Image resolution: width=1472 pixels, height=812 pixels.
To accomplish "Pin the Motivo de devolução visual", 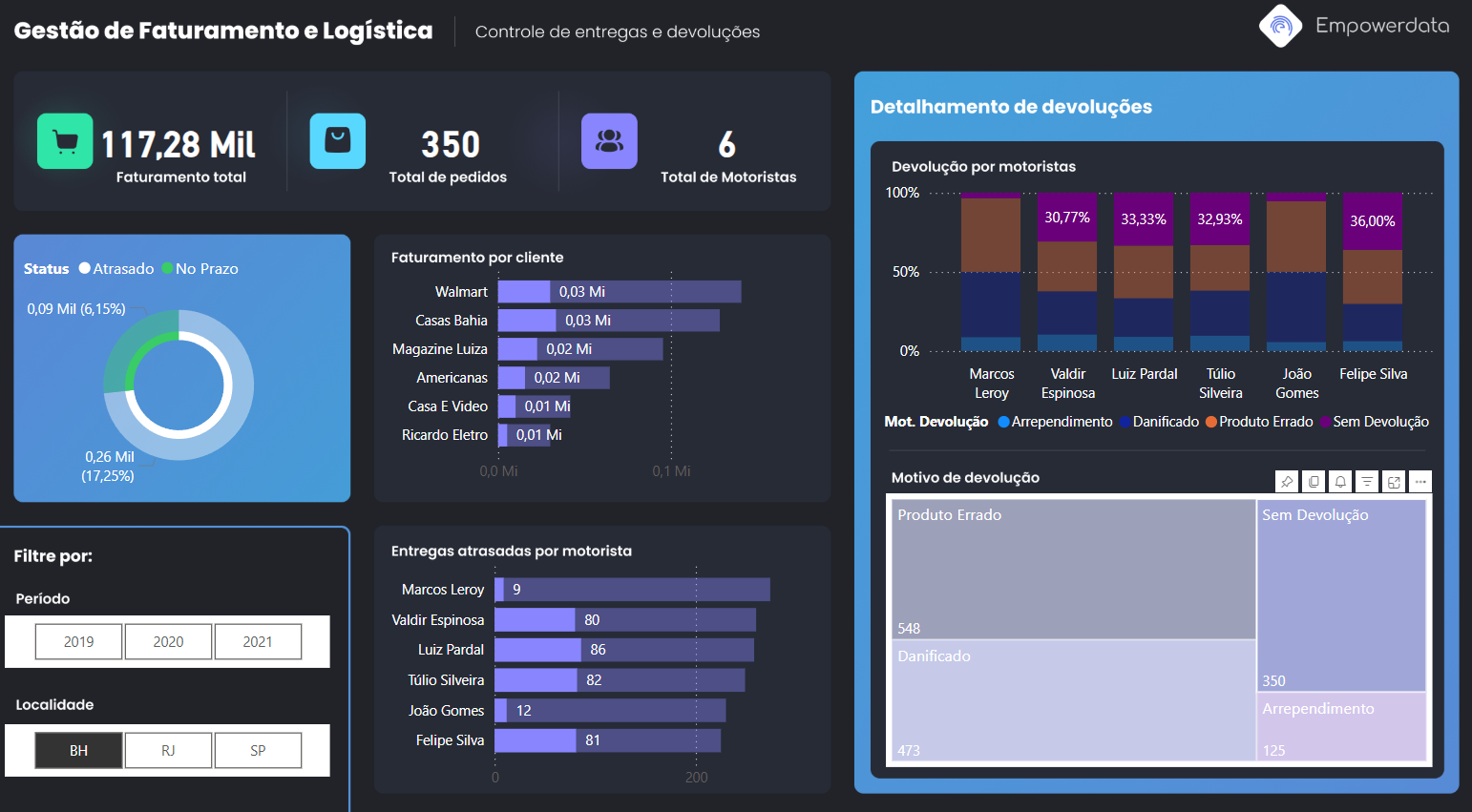I will click(x=1287, y=482).
